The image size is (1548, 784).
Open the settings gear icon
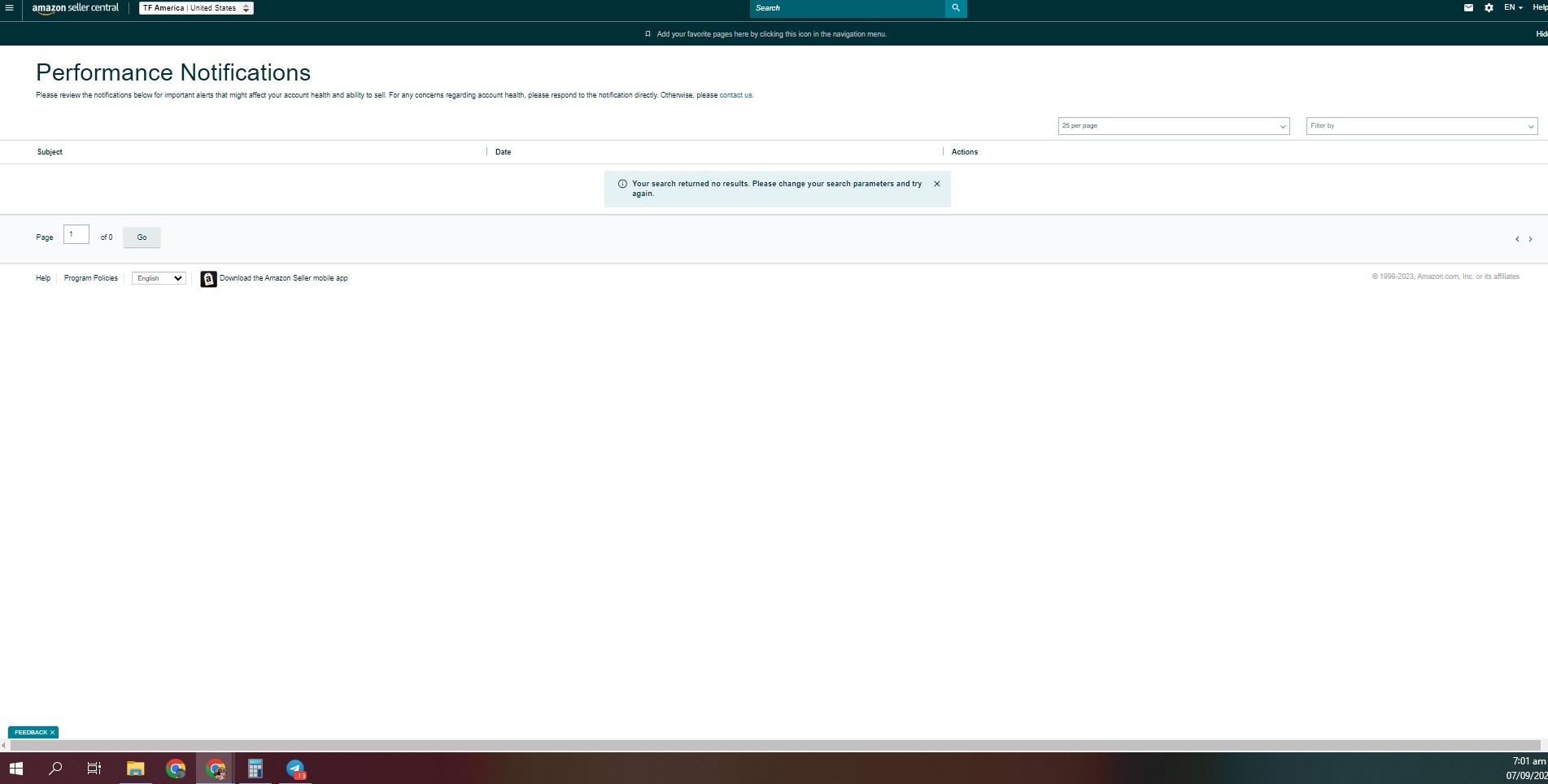[1489, 8]
